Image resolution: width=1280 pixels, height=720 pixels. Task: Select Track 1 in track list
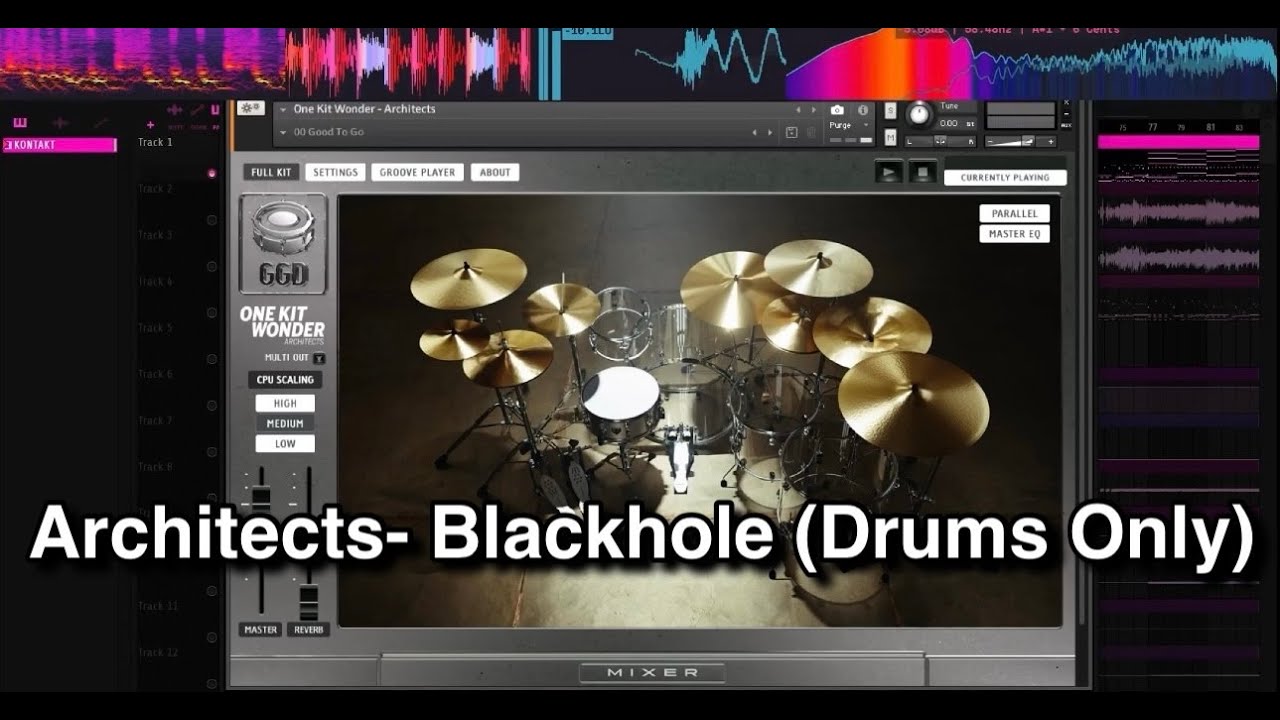point(155,142)
